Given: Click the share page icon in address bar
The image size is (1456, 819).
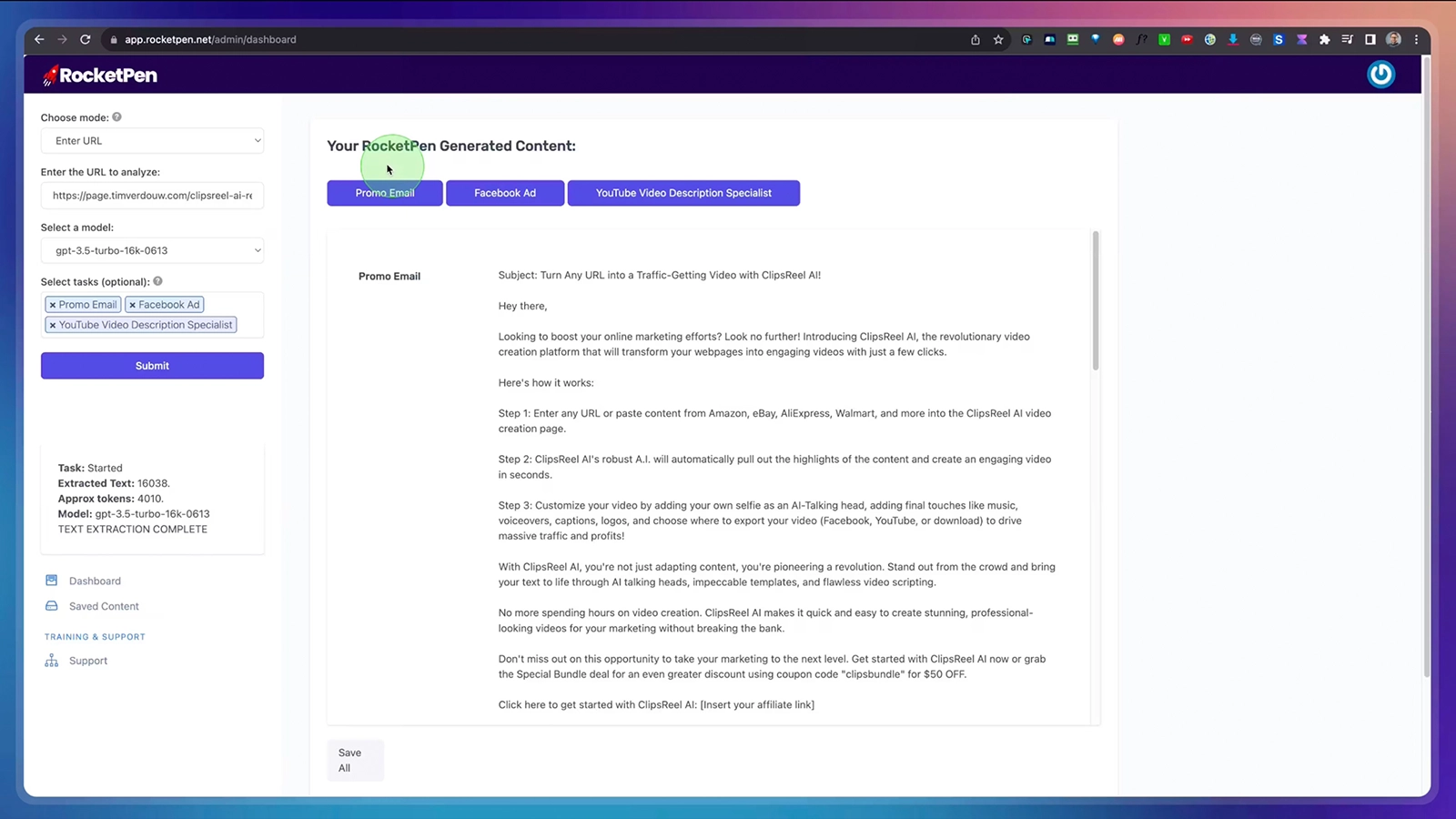Looking at the screenshot, I should (976, 39).
